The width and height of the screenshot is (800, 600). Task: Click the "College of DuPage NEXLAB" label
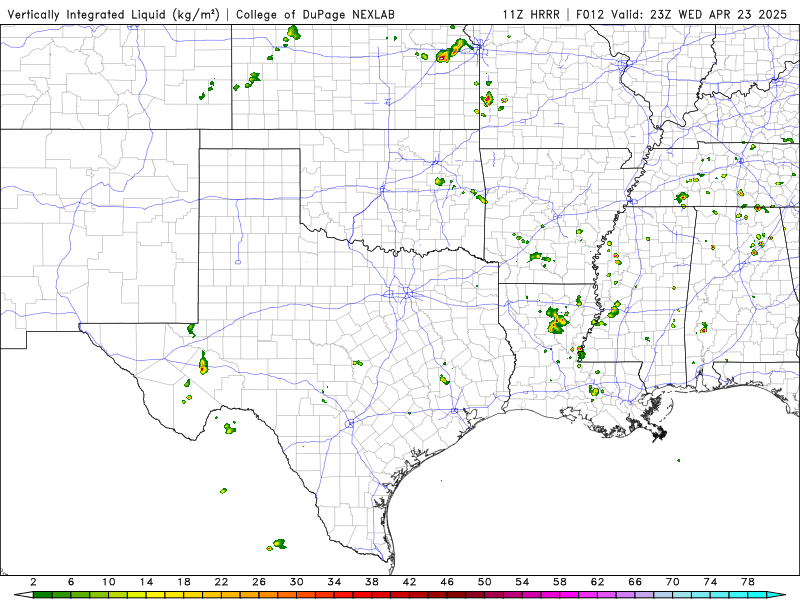pos(315,14)
